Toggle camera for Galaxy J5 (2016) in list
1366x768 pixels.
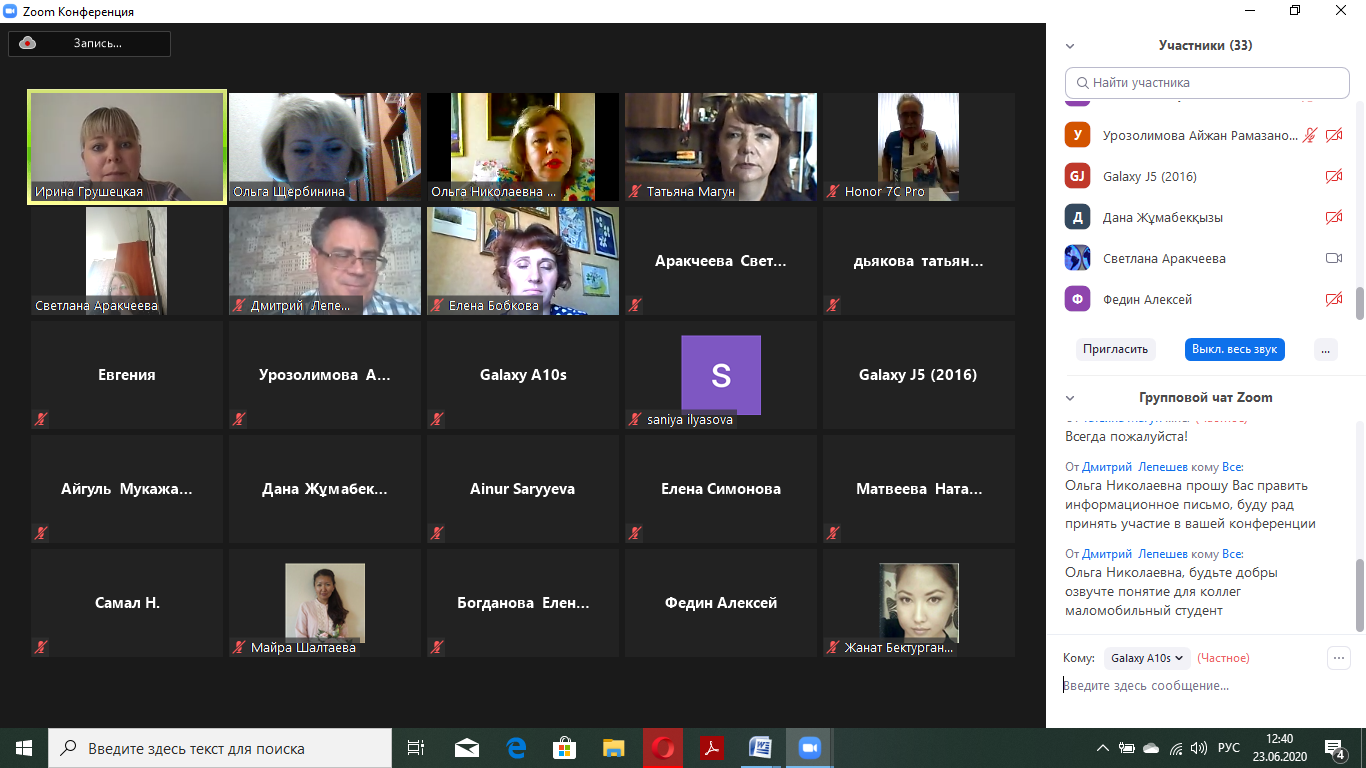pos(1333,176)
